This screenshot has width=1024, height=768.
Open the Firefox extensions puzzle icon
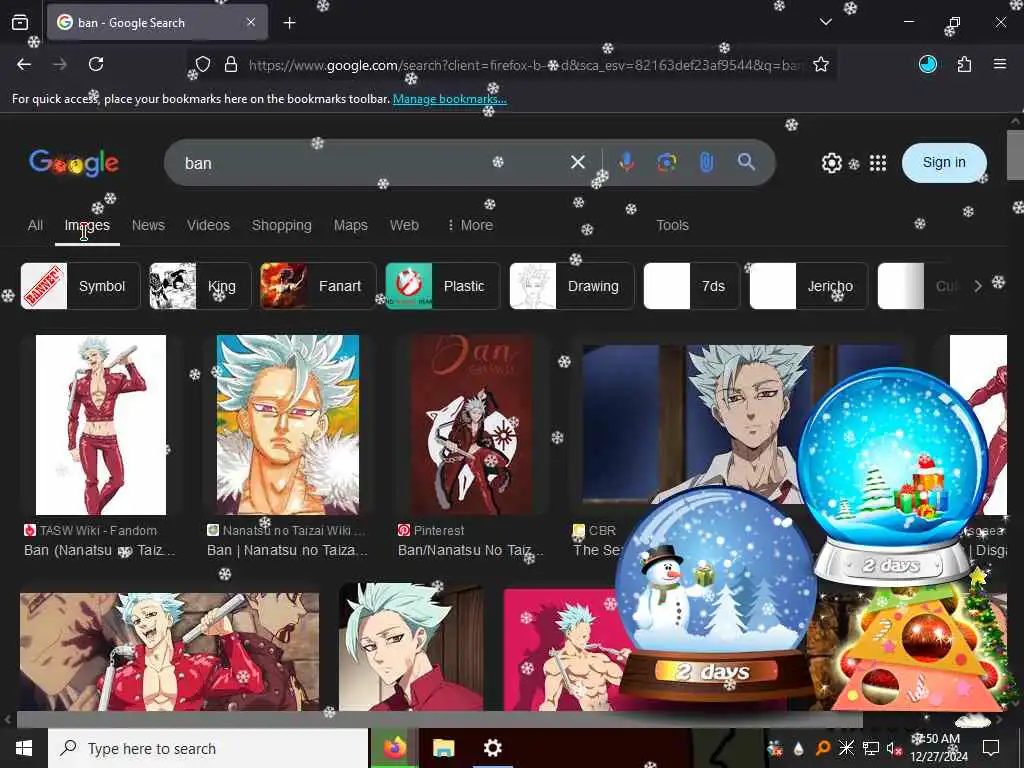[964, 64]
